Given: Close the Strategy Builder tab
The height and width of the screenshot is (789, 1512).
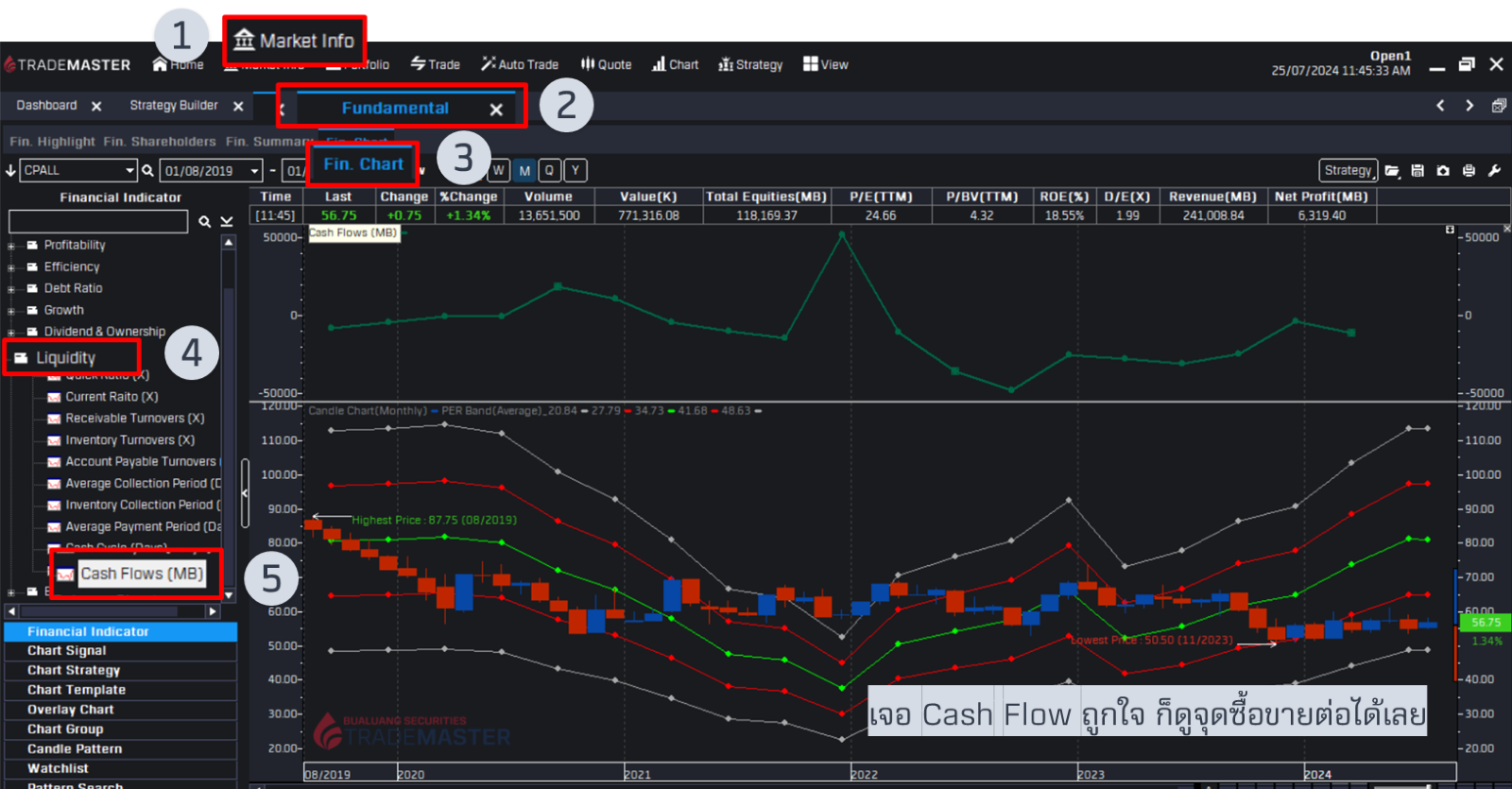Looking at the screenshot, I should [238, 106].
